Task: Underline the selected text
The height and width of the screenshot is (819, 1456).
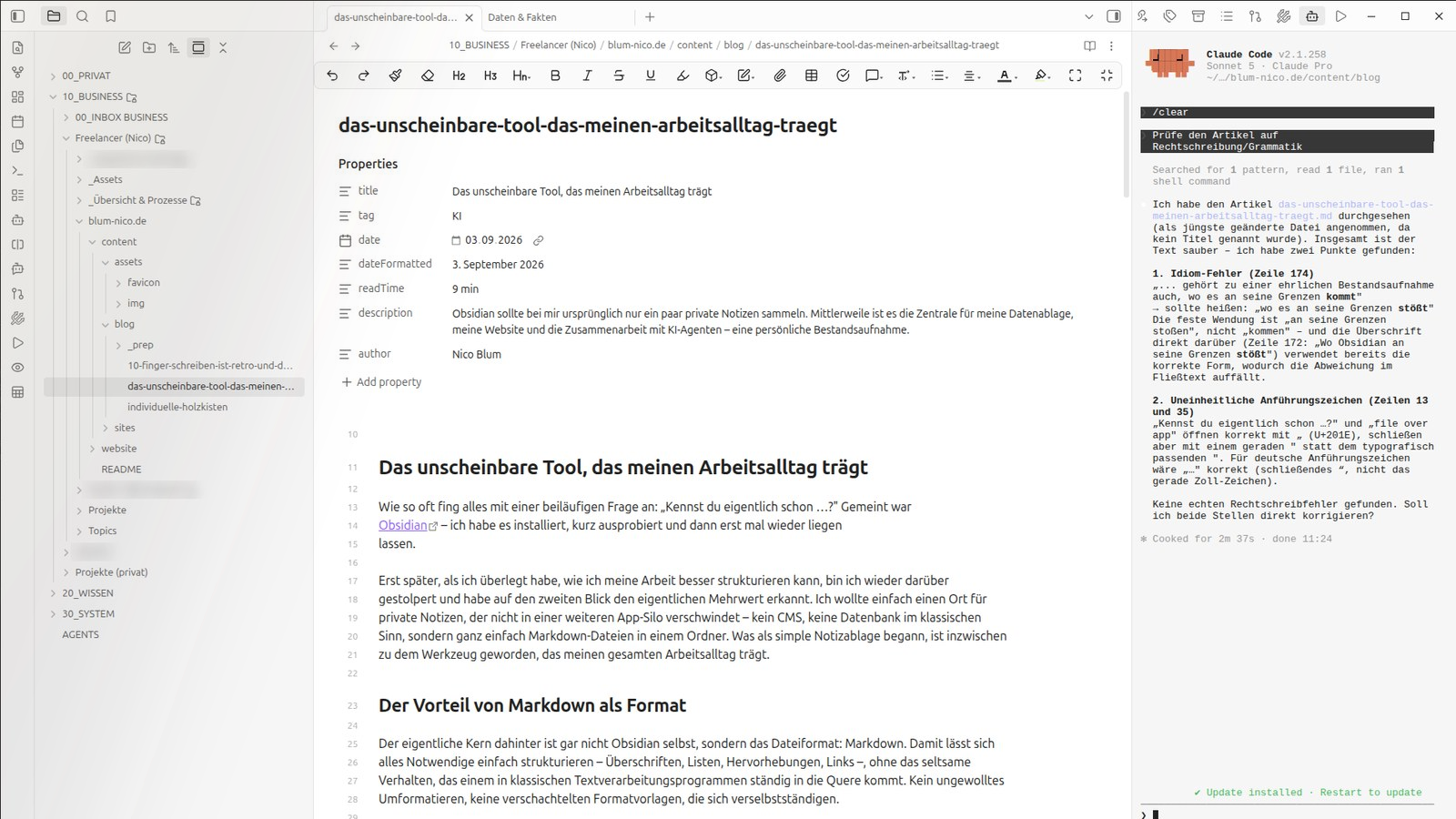Action: [x=651, y=76]
